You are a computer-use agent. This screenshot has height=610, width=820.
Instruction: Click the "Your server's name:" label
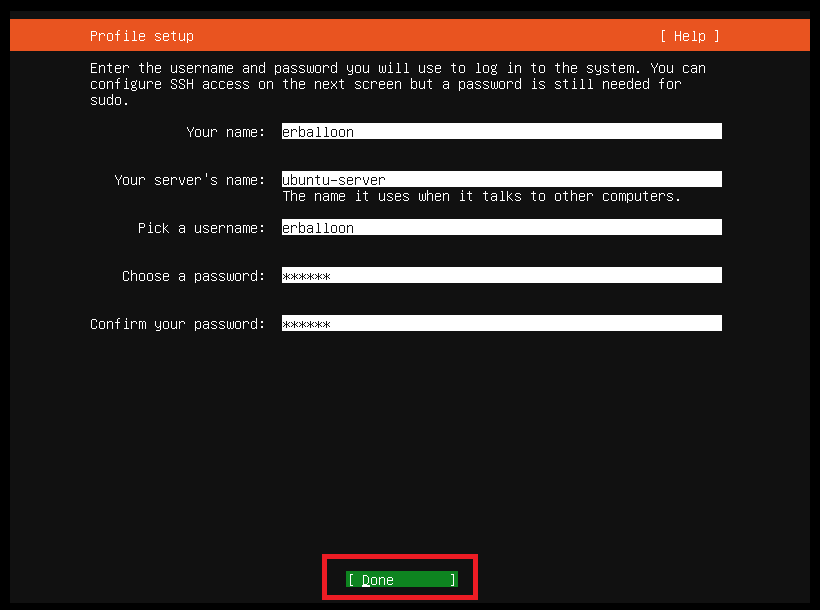tap(189, 180)
